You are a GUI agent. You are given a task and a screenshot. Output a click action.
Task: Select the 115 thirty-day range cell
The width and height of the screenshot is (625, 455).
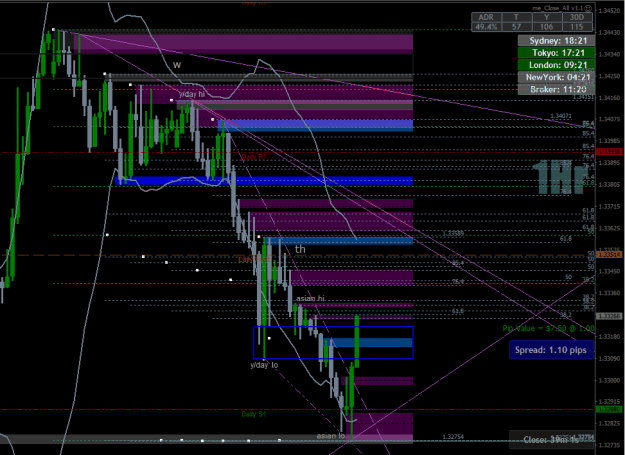click(577, 27)
